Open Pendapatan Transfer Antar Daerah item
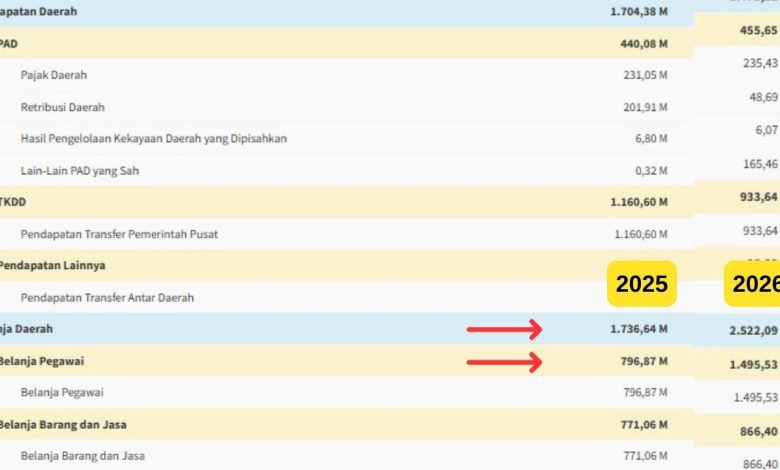The image size is (780, 470). tap(107, 298)
